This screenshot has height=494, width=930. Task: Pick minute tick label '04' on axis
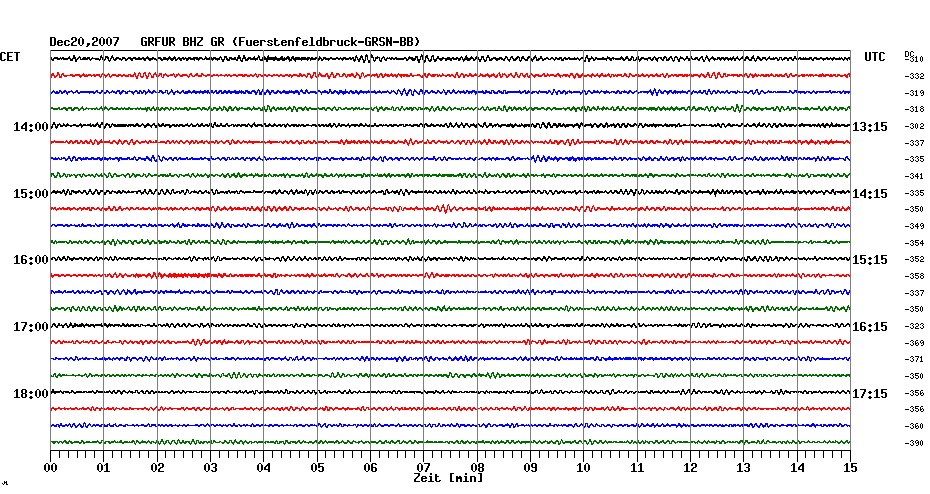(264, 468)
